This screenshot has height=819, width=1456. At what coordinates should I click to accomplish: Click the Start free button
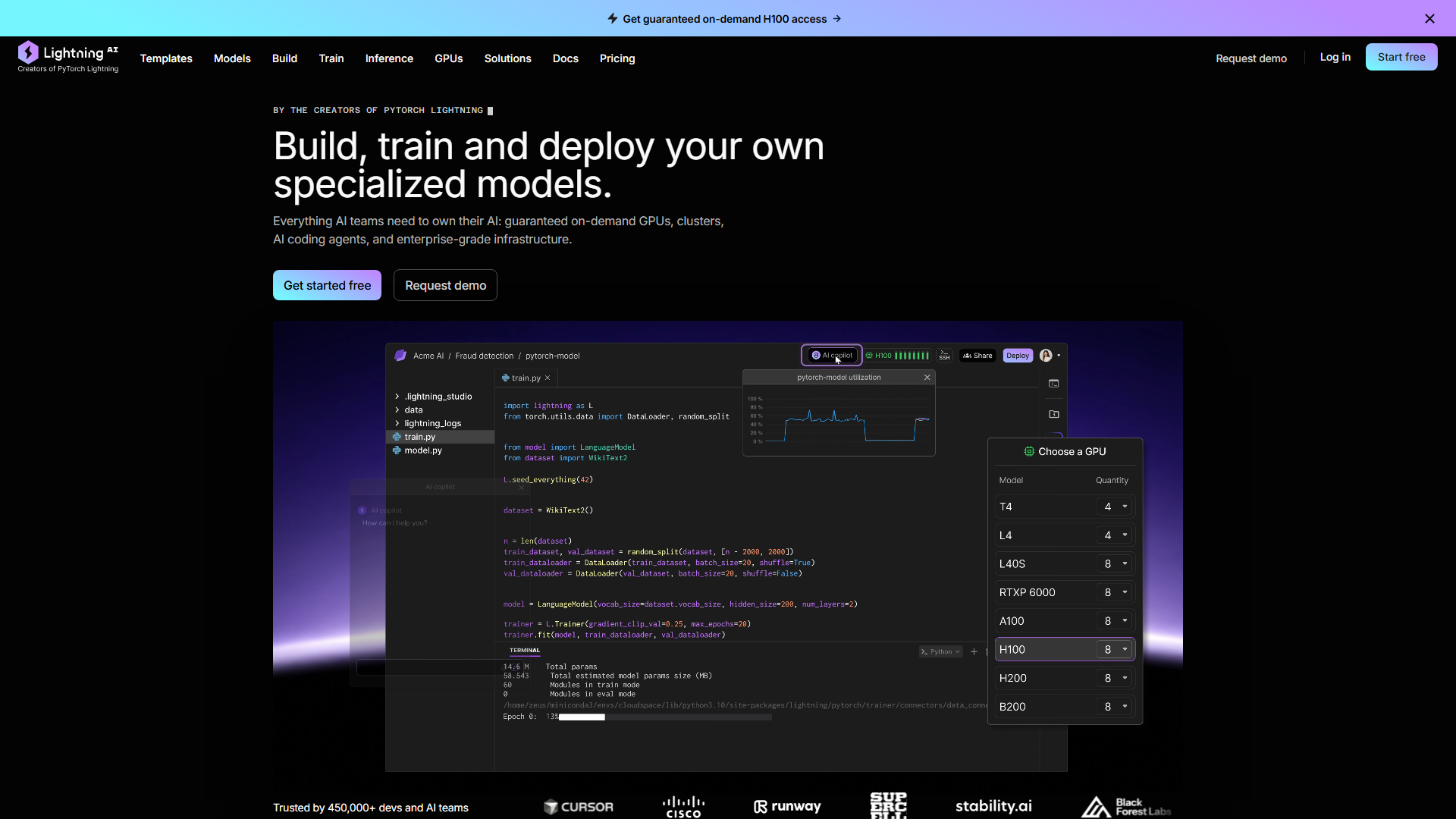point(1401,57)
